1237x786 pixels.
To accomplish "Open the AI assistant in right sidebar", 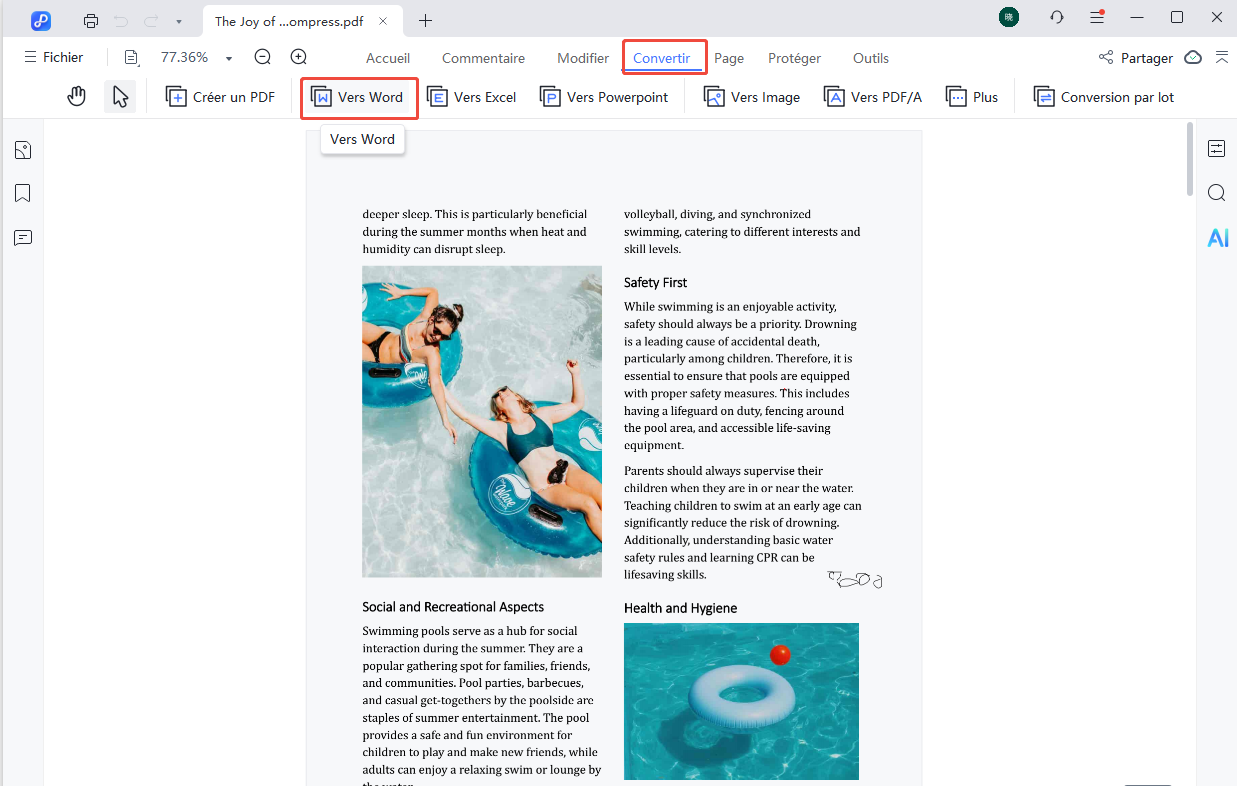I will [1217, 238].
